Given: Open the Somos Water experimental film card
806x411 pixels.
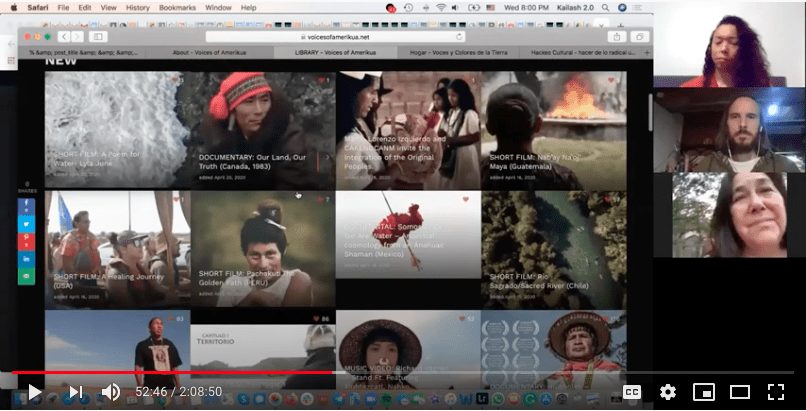Looking at the screenshot, I should point(408,235).
